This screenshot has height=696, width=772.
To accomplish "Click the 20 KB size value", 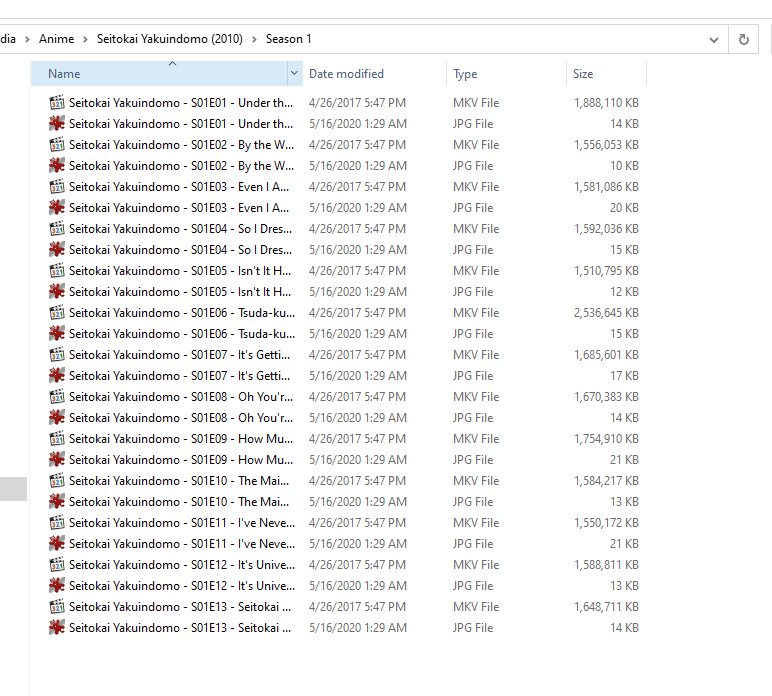I will [x=624, y=208].
